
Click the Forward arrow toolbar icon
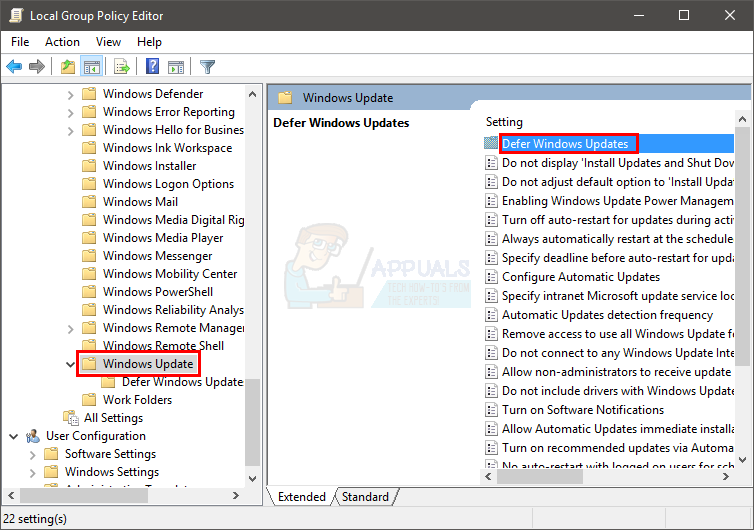tap(37, 66)
